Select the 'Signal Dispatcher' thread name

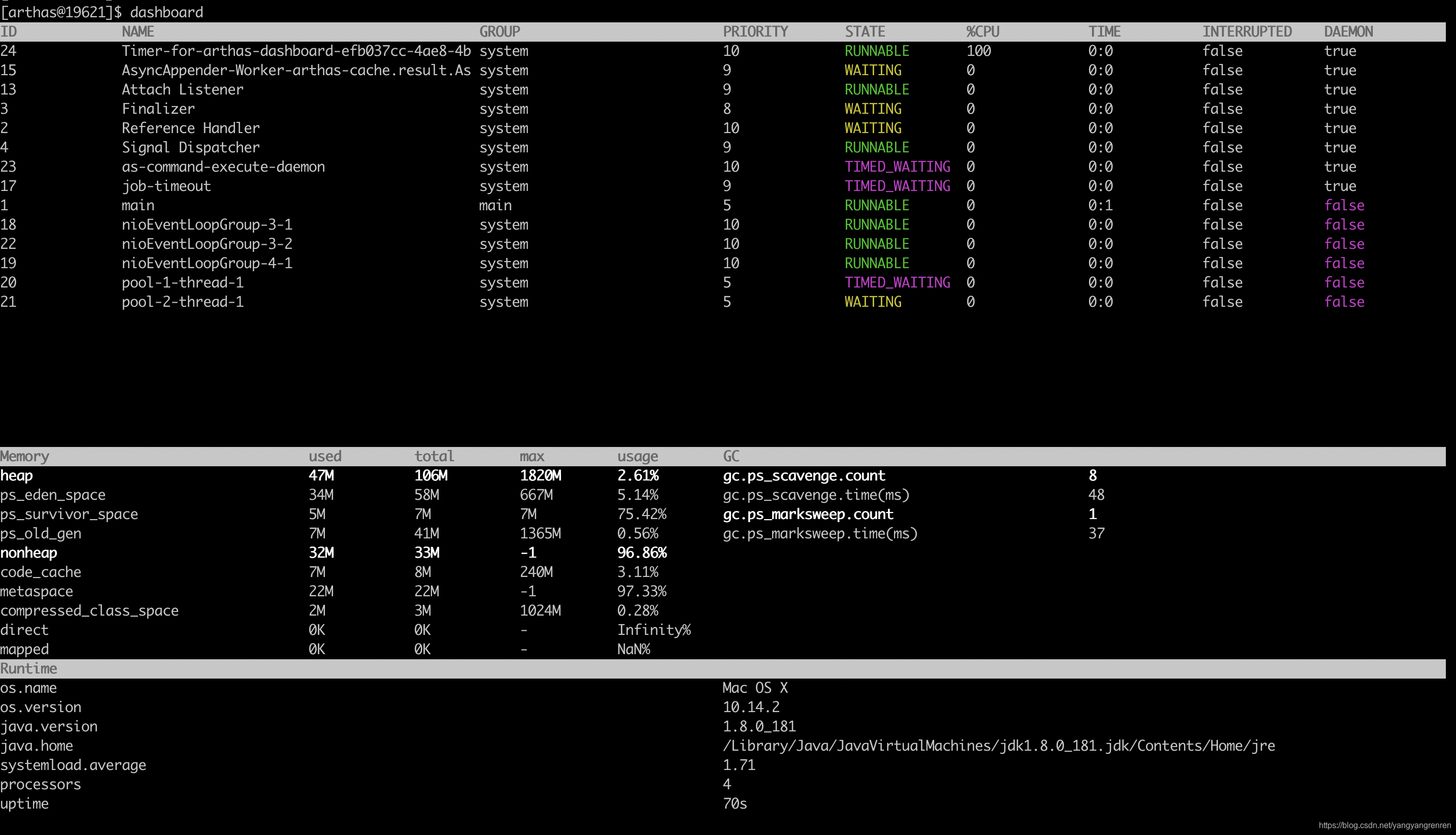point(190,147)
